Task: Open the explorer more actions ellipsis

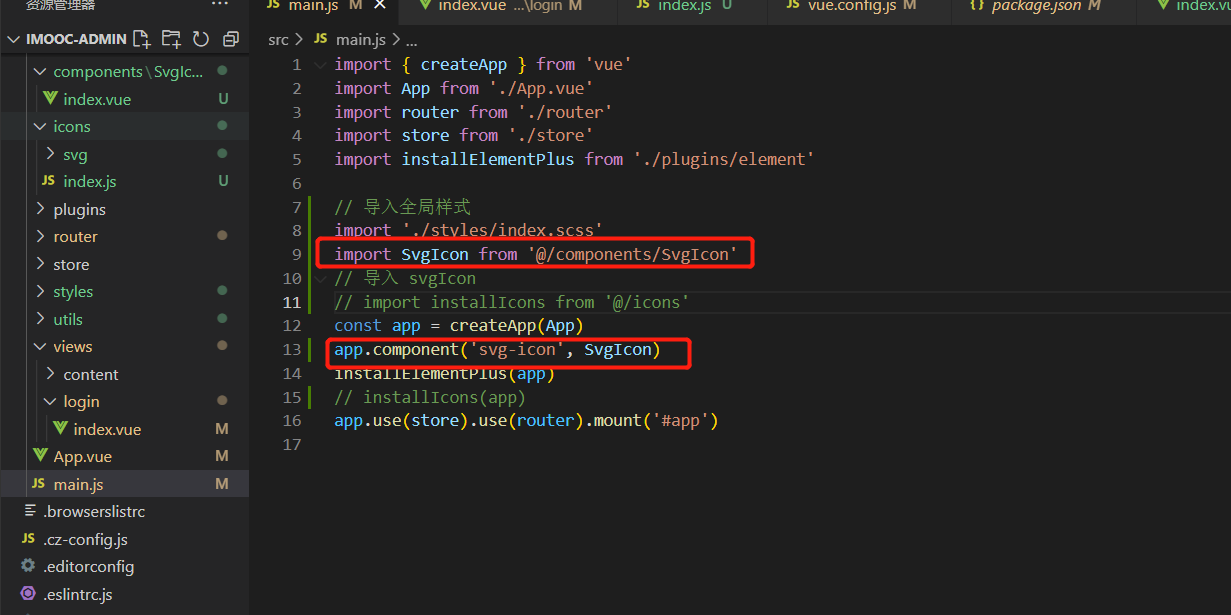Action: pyautogui.click(x=220, y=5)
